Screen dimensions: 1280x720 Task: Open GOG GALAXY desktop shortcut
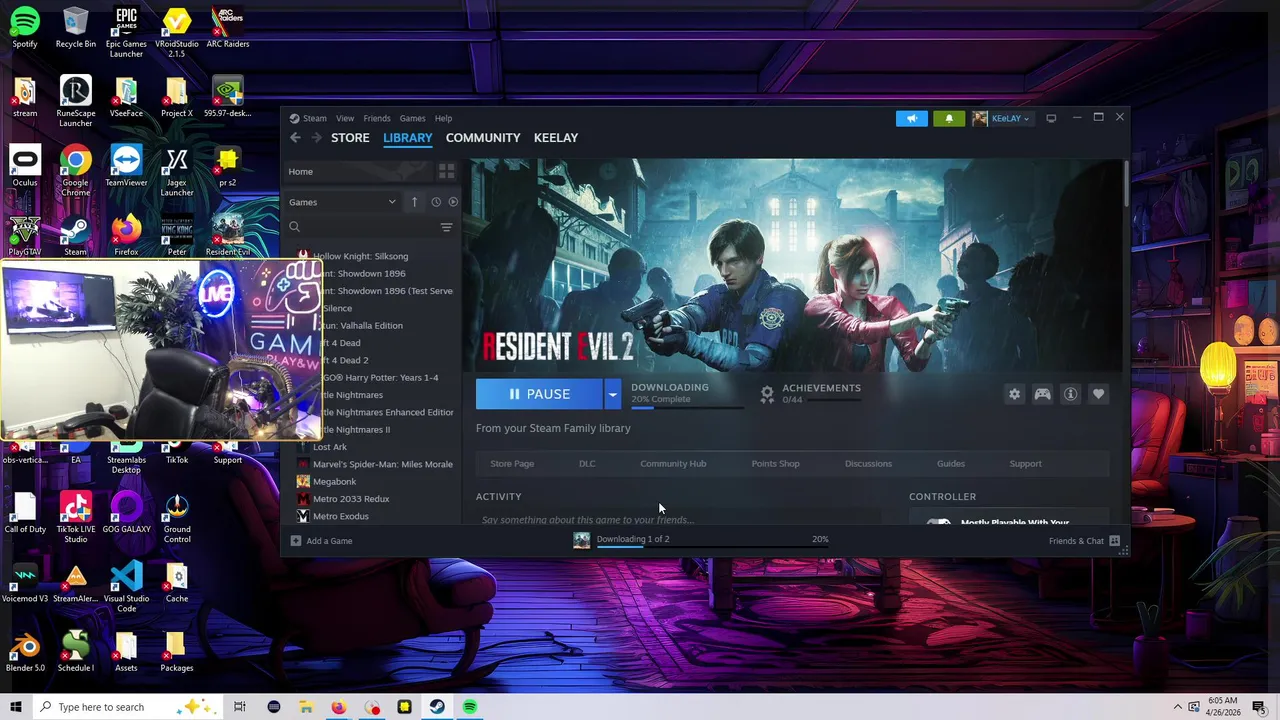pos(126,512)
